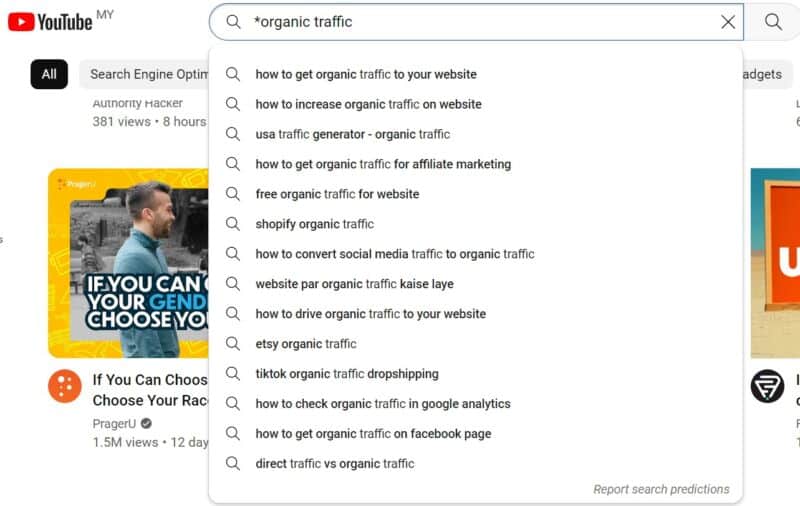Clear the search box with the X icon
Viewport: 800px width, 506px height.
click(x=728, y=22)
